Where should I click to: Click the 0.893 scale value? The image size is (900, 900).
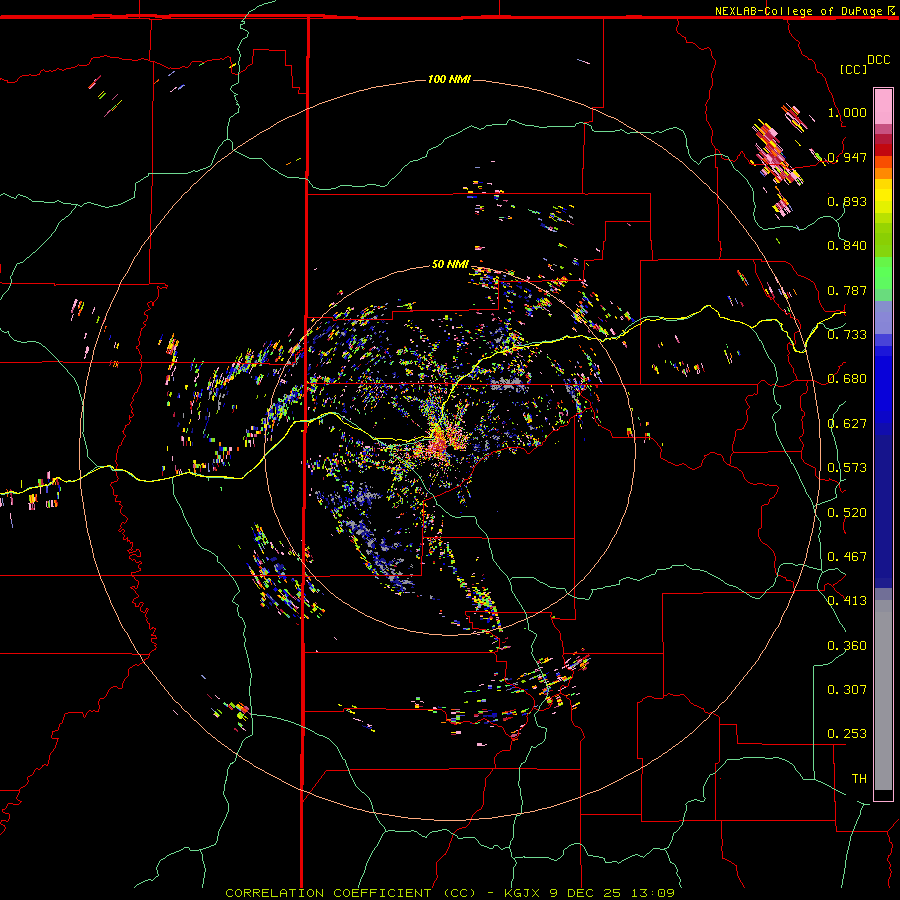coord(847,201)
